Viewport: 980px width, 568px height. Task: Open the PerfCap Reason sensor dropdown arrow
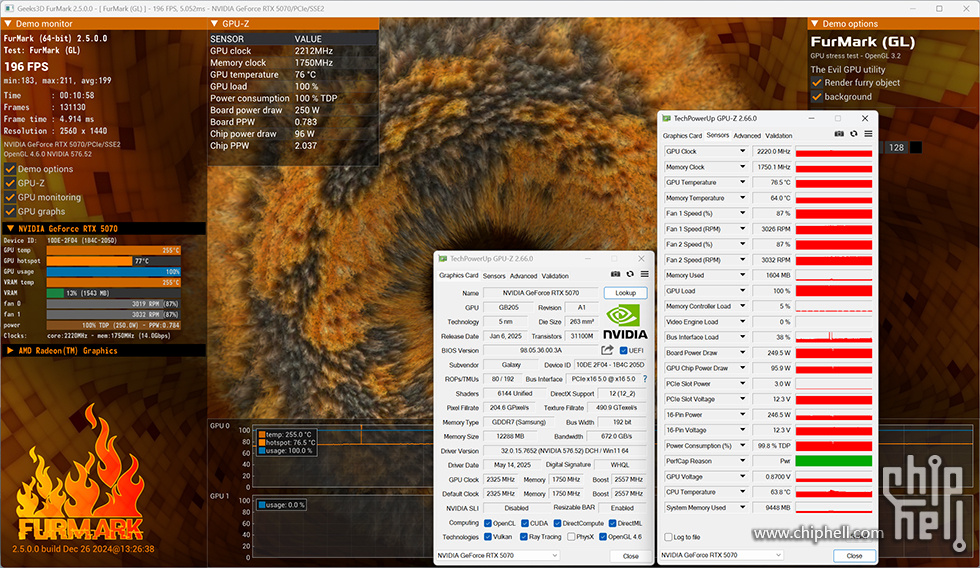[742, 461]
